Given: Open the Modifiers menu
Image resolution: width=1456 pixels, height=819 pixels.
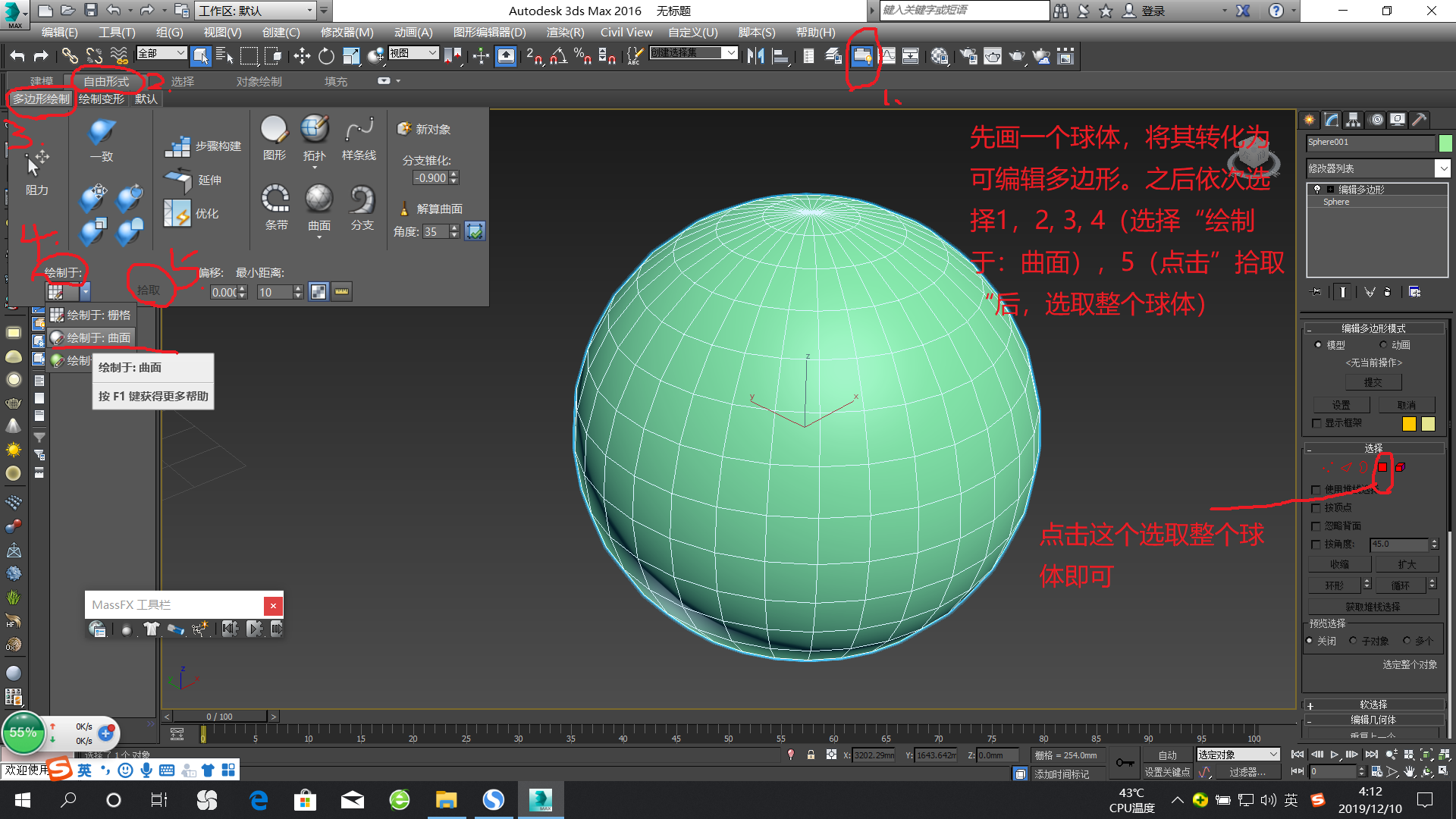Looking at the screenshot, I should click(347, 32).
